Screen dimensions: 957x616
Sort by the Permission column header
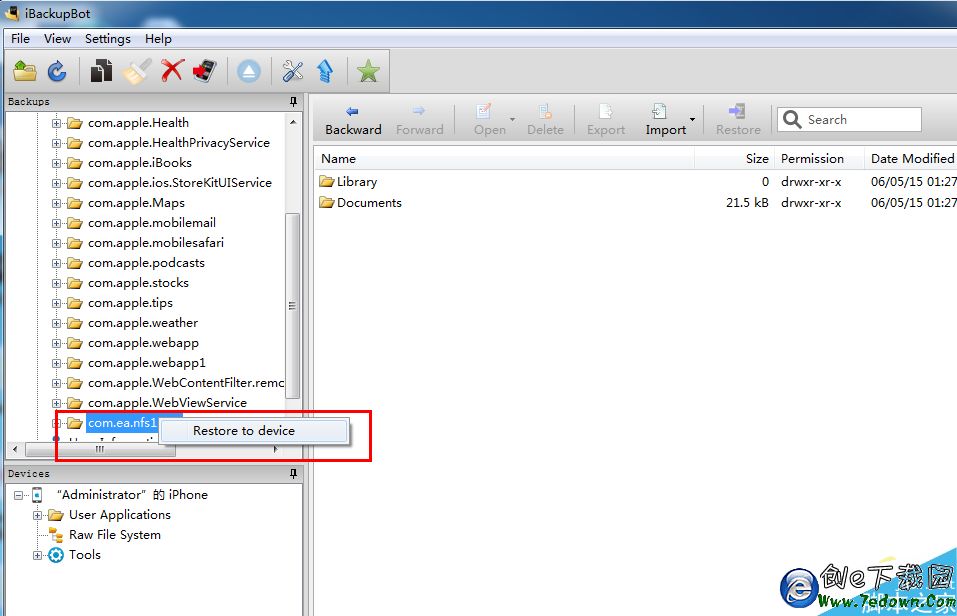pyautogui.click(x=818, y=159)
